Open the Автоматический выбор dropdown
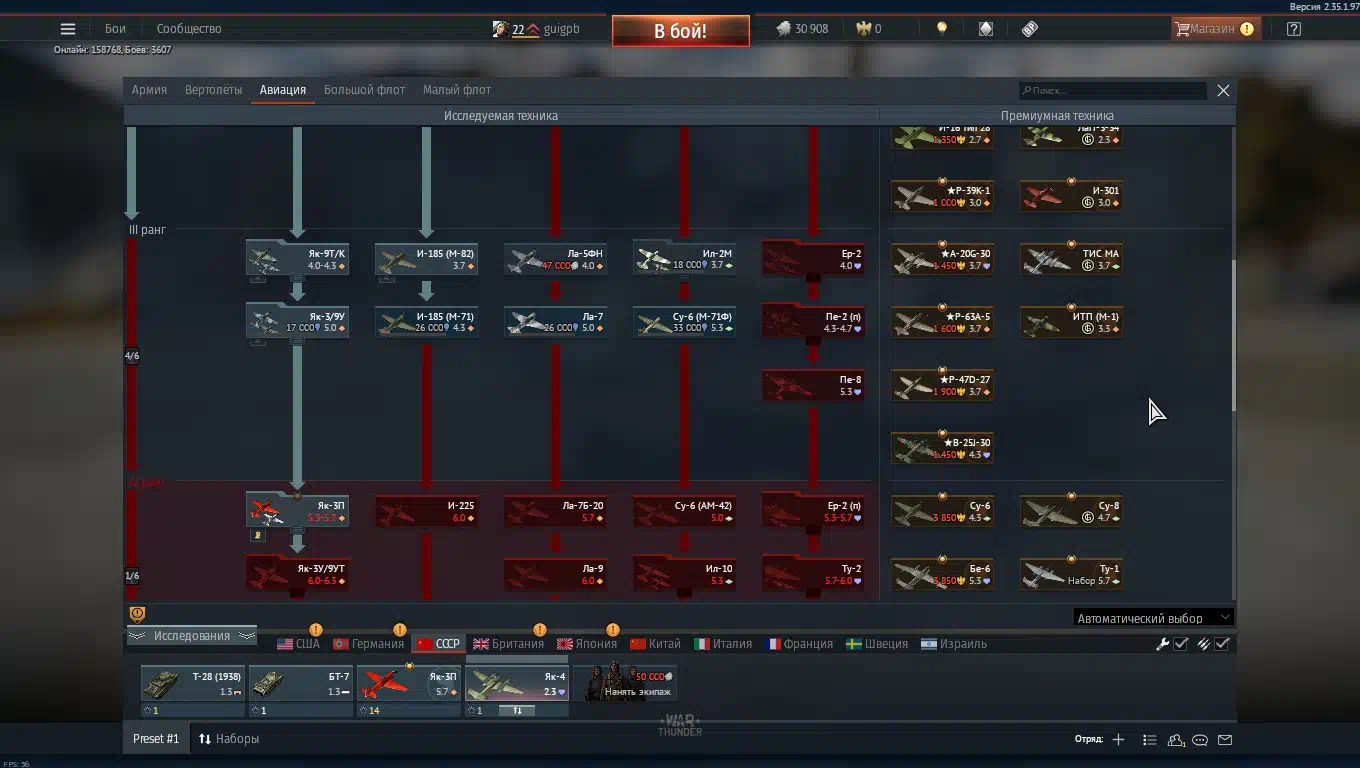Image resolution: width=1360 pixels, height=768 pixels. (x=1153, y=618)
